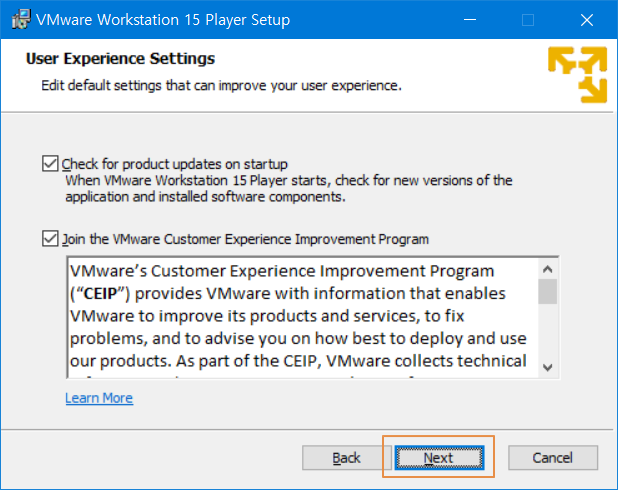The image size is (618, 490).
Task: Uncheck Check for product updates on startup
Action: (x=50, y=164)
